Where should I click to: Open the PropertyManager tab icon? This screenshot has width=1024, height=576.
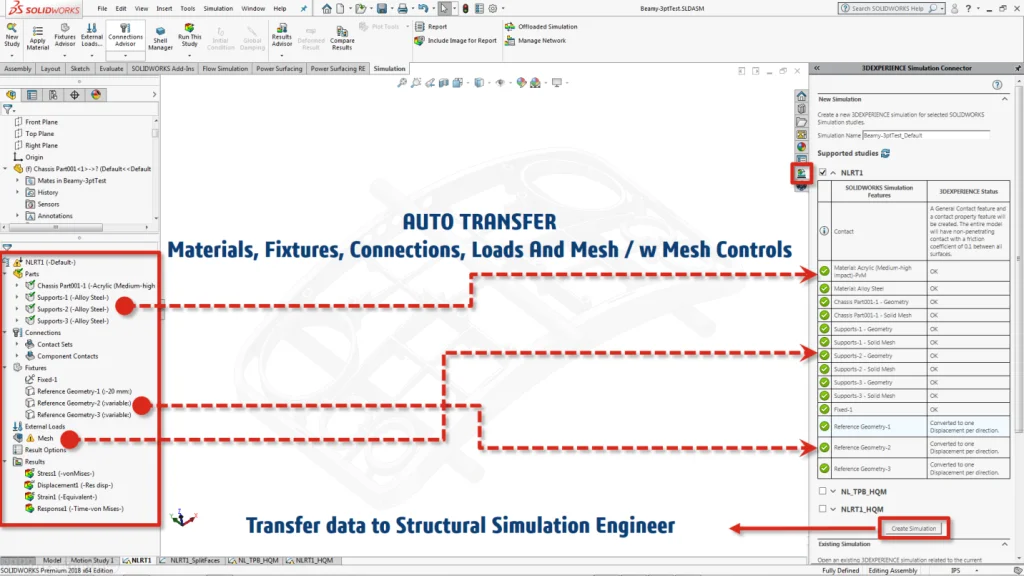pyautogui.click(x=32, y=95)
